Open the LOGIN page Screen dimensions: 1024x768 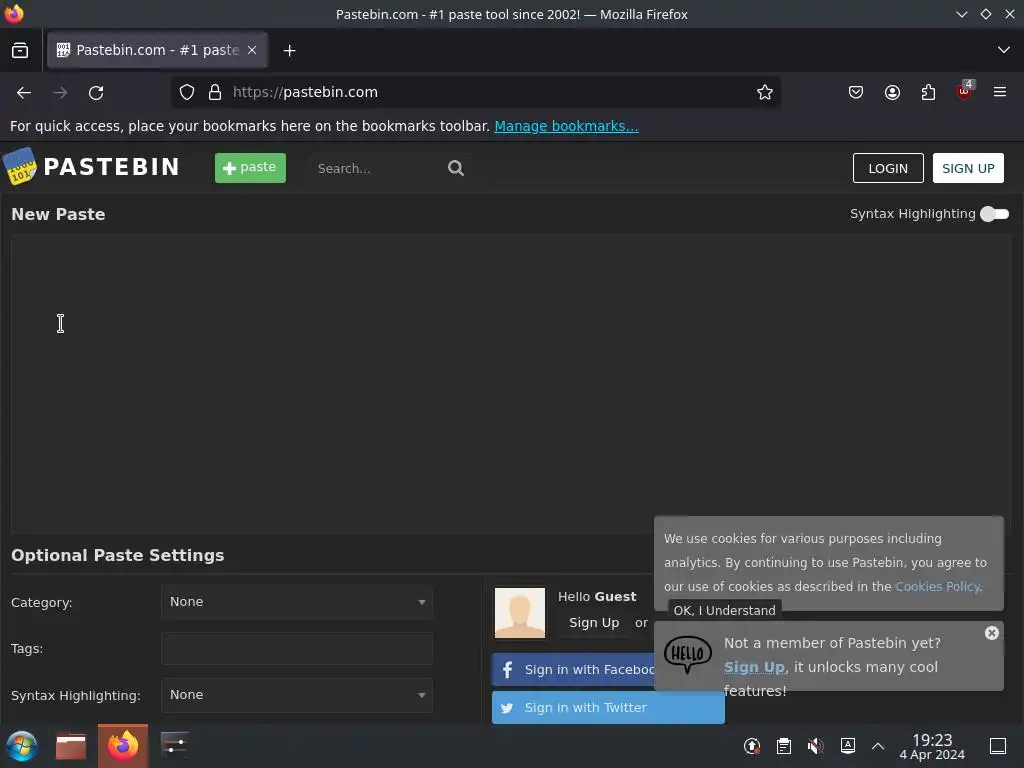pos(888,168)
